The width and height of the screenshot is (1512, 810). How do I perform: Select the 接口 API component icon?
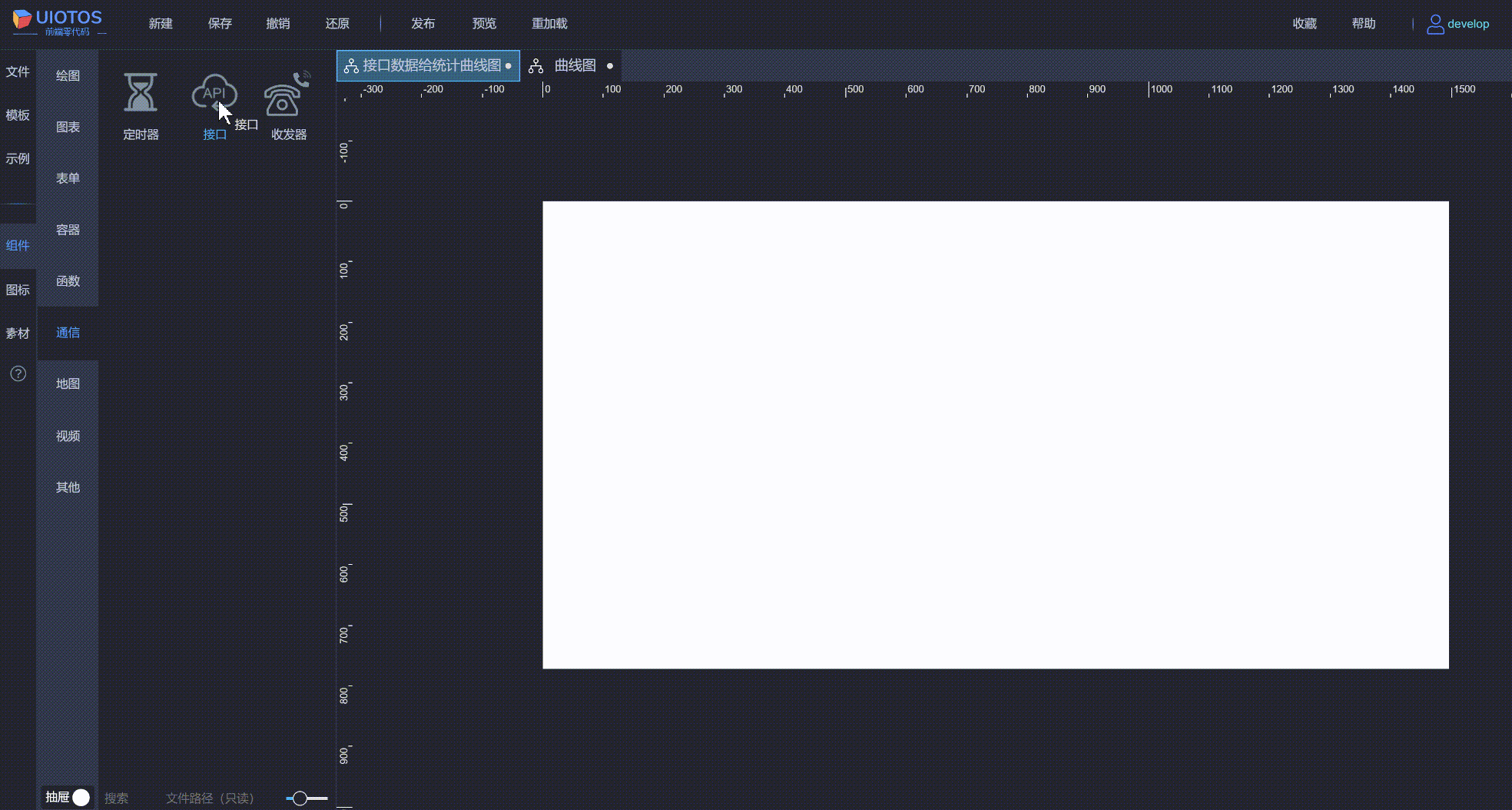[x=214, y=92]
